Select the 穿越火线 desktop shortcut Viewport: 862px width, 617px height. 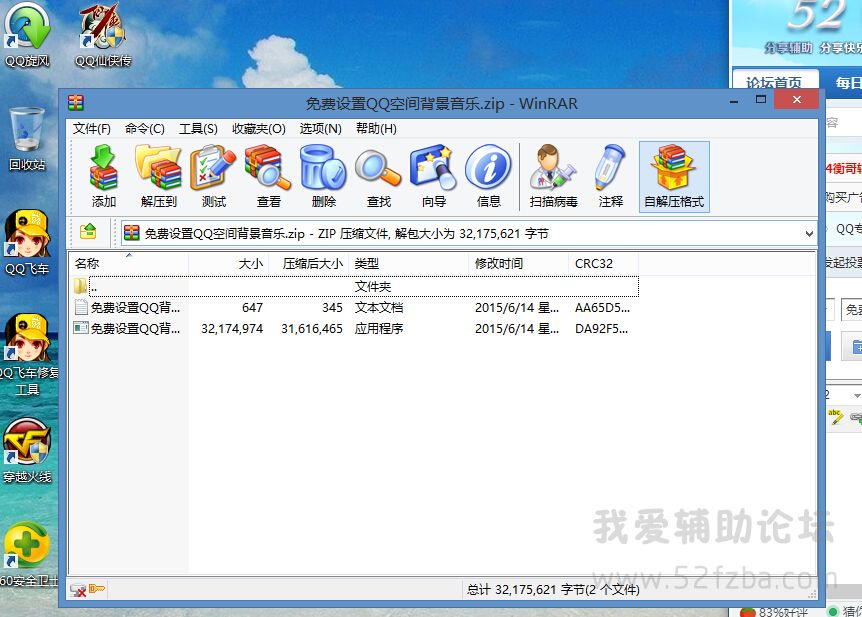pyautogui.click(x=27, y=450)
